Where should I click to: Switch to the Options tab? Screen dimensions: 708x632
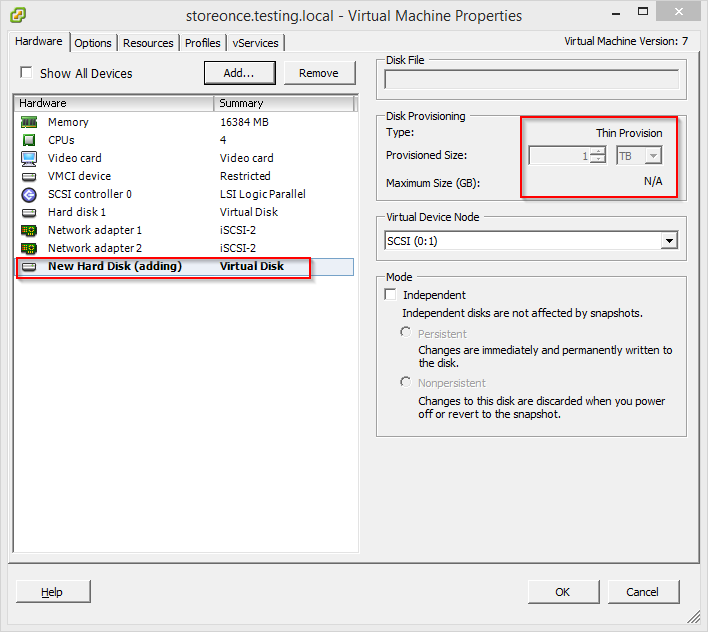pyautogui.click(x=93, y=43)
